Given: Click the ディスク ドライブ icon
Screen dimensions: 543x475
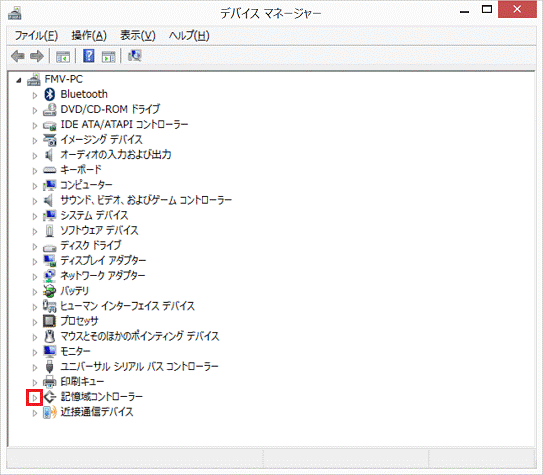Looking at the screenshot, I should 50,247.
